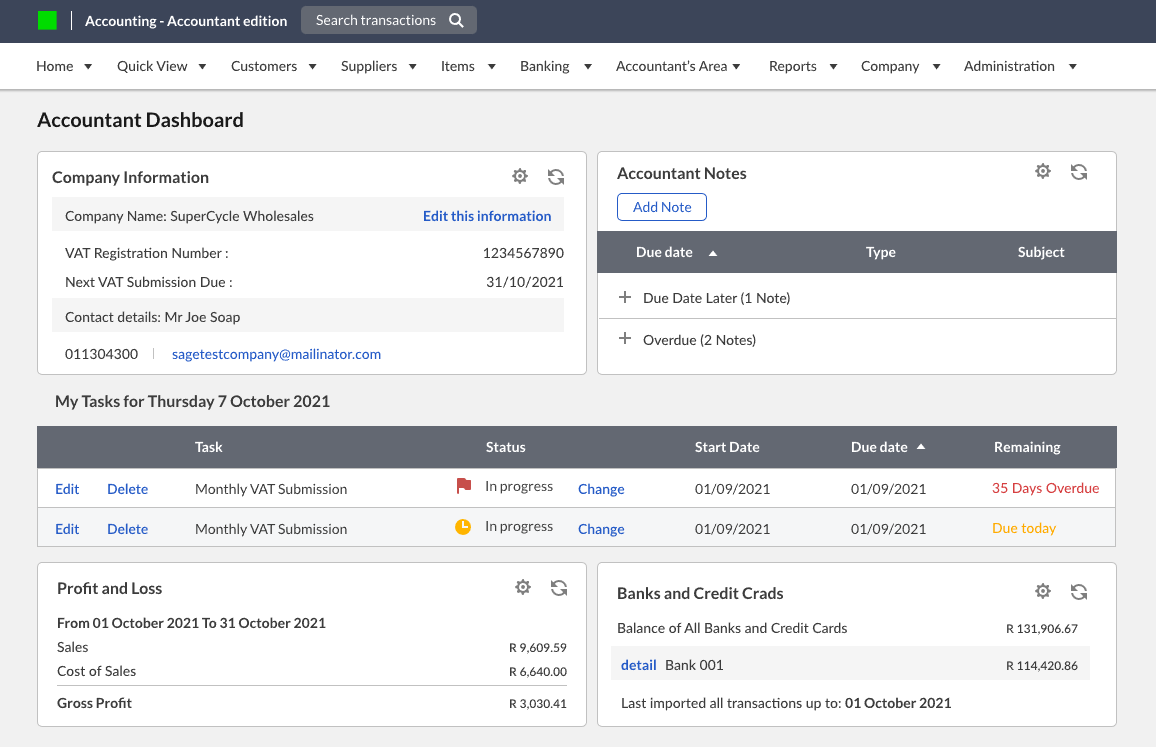Refresh the Accountant Notes widget
This screenshot has width=1156, height=747.
pos(1079,172)
